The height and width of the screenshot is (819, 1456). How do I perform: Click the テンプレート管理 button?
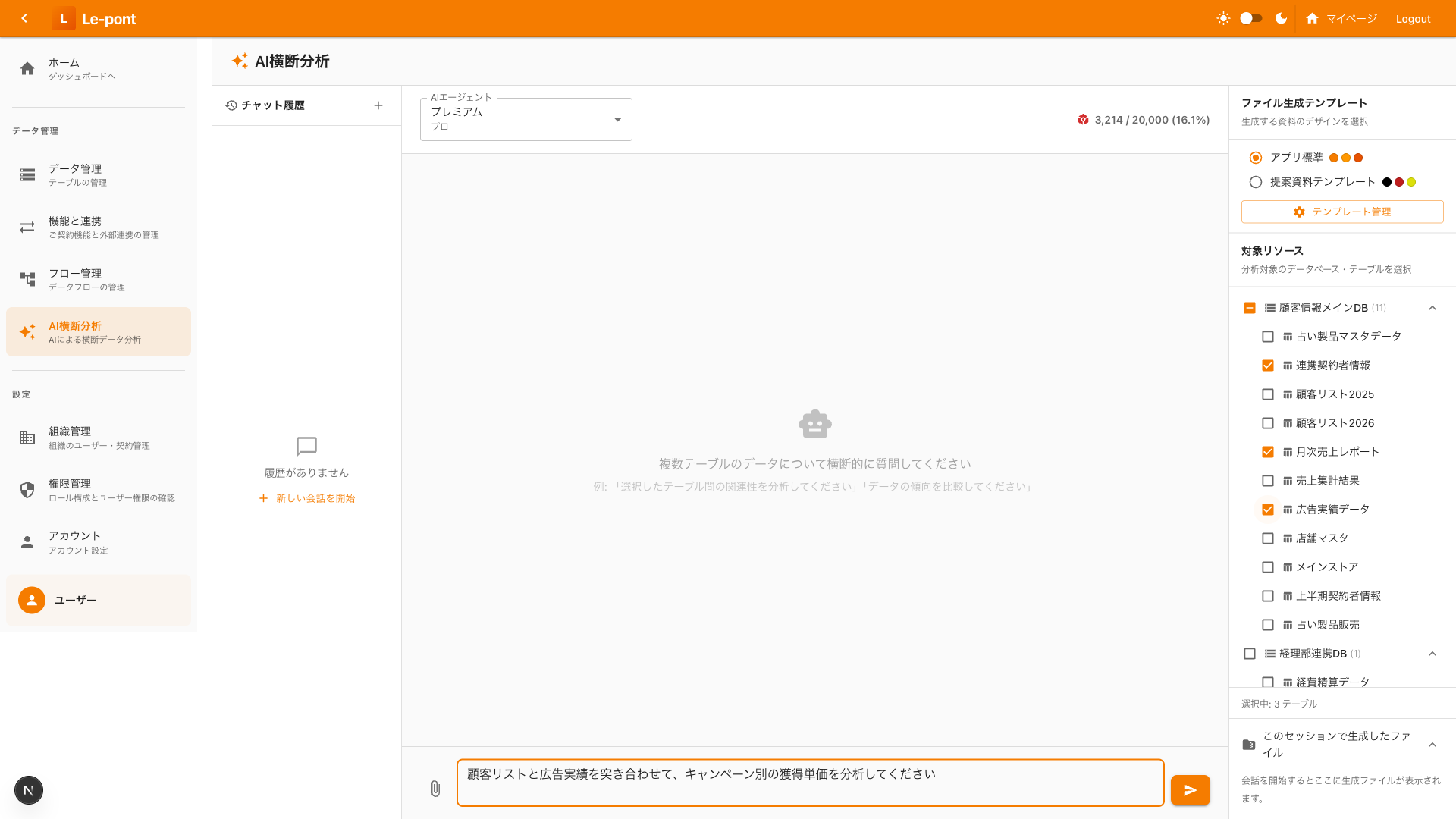(x=1342, y=212)
